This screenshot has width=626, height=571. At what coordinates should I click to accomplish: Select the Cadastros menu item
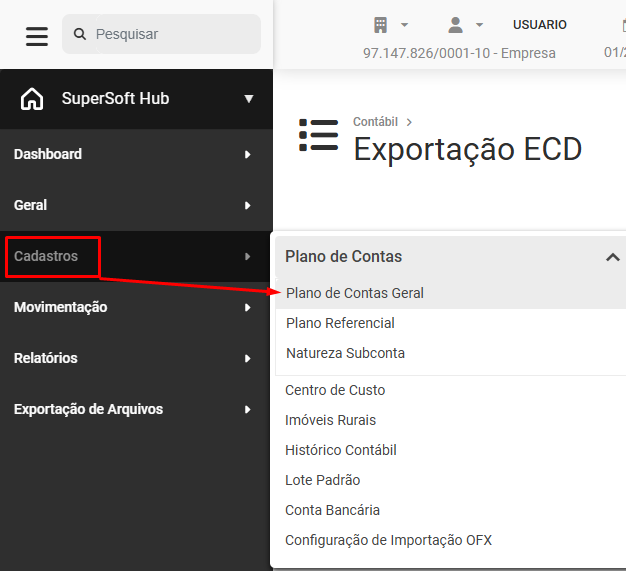coord(136,256)
